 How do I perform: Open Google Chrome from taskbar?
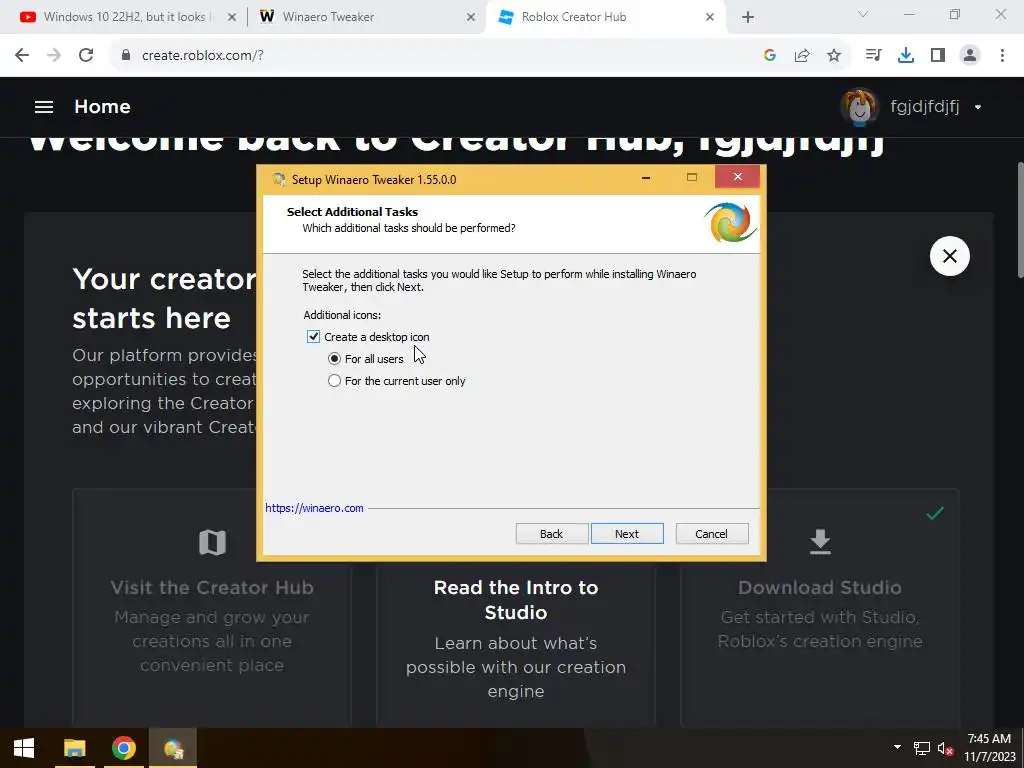point(123,748)
